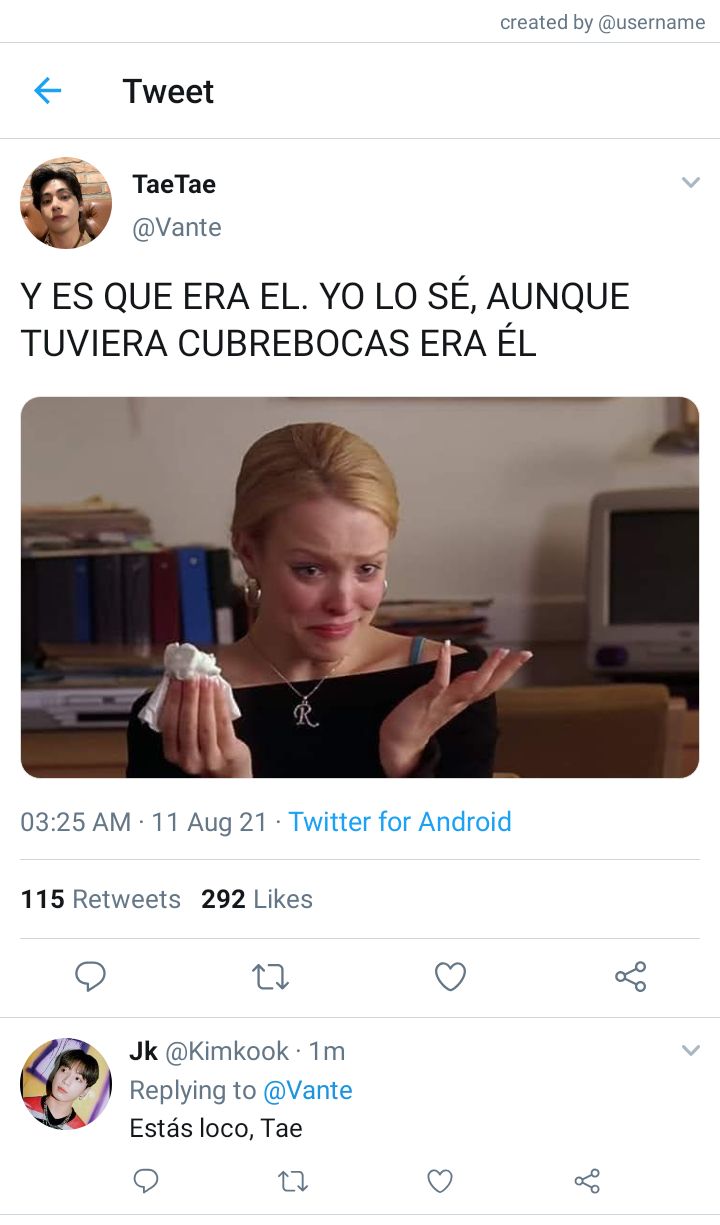Open the TaeTae display name

coord(174,184)
